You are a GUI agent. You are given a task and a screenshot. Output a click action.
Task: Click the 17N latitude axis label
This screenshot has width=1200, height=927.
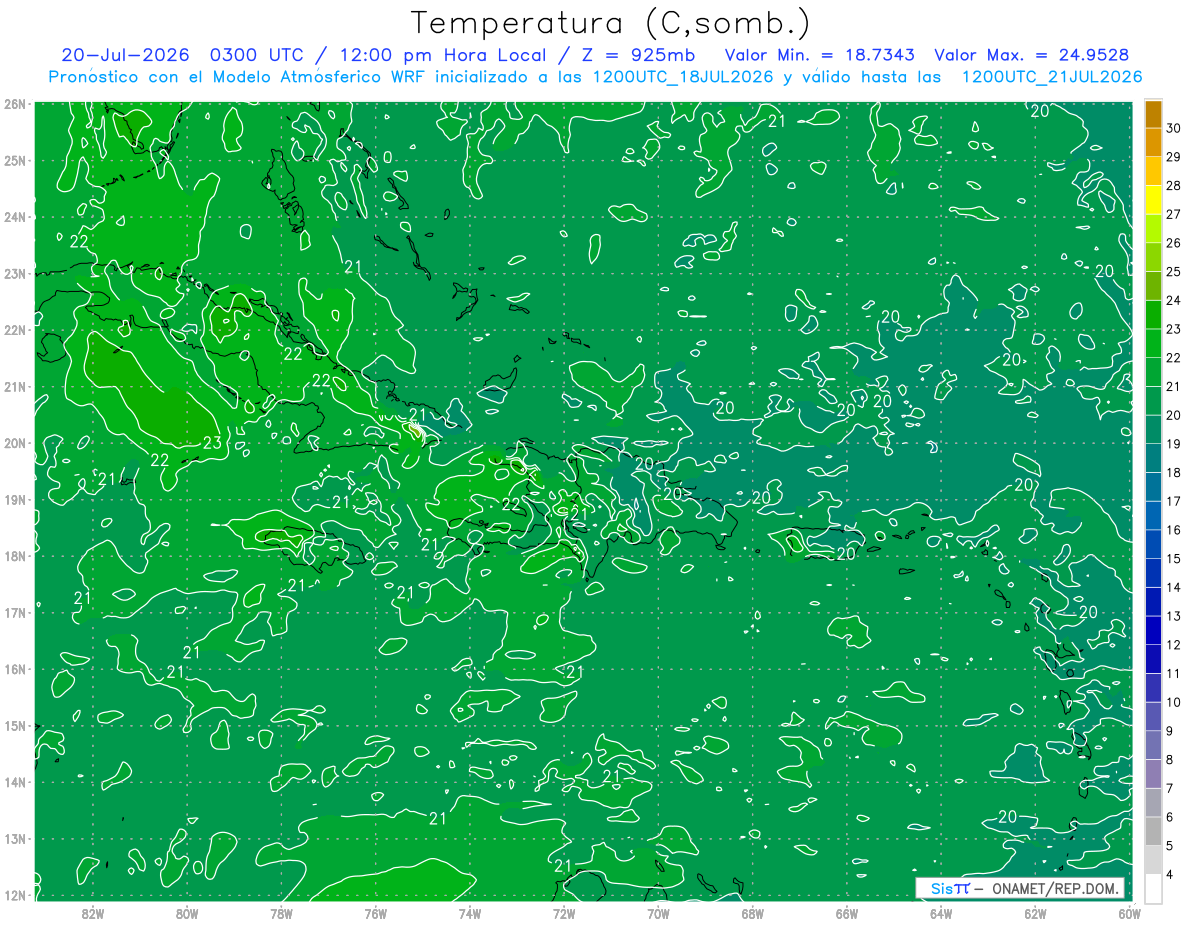tap(14, 613)
